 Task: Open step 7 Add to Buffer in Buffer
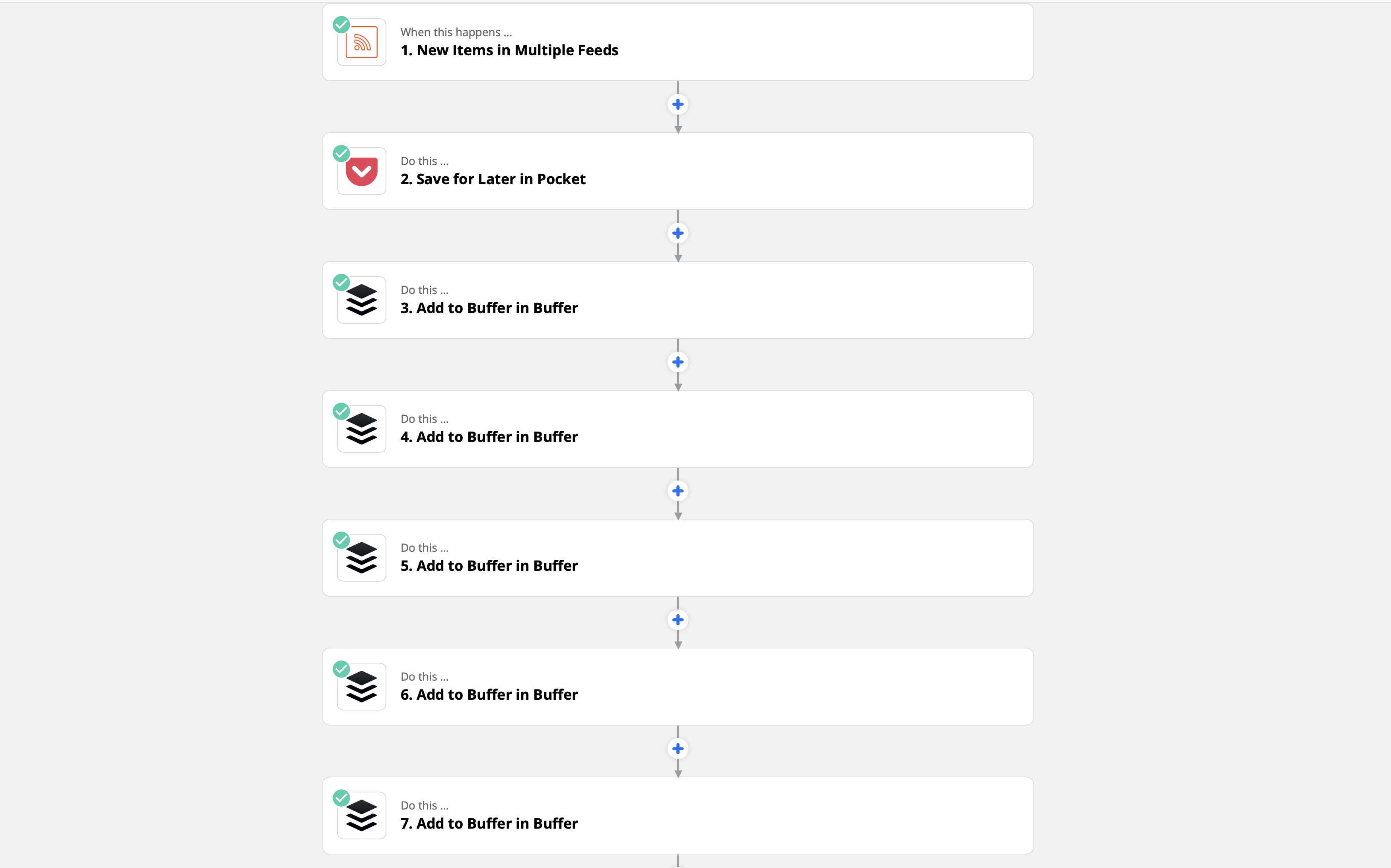[678, 816]
